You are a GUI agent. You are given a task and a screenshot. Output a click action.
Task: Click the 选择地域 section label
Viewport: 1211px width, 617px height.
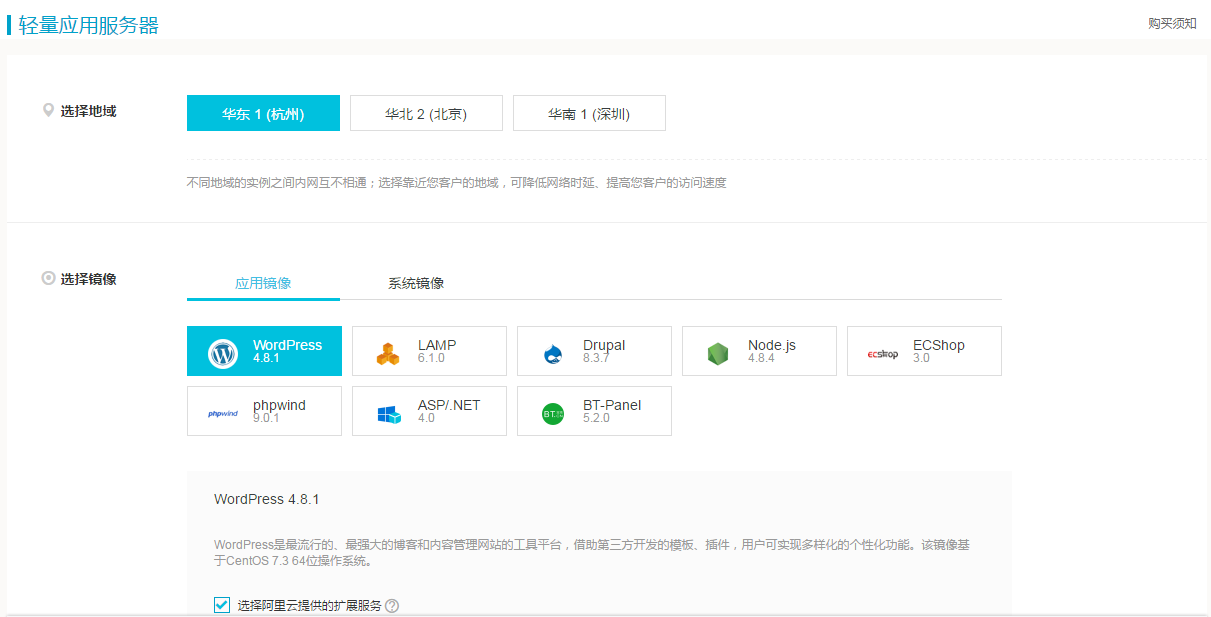pyautogui.click(x=88, y=111)
